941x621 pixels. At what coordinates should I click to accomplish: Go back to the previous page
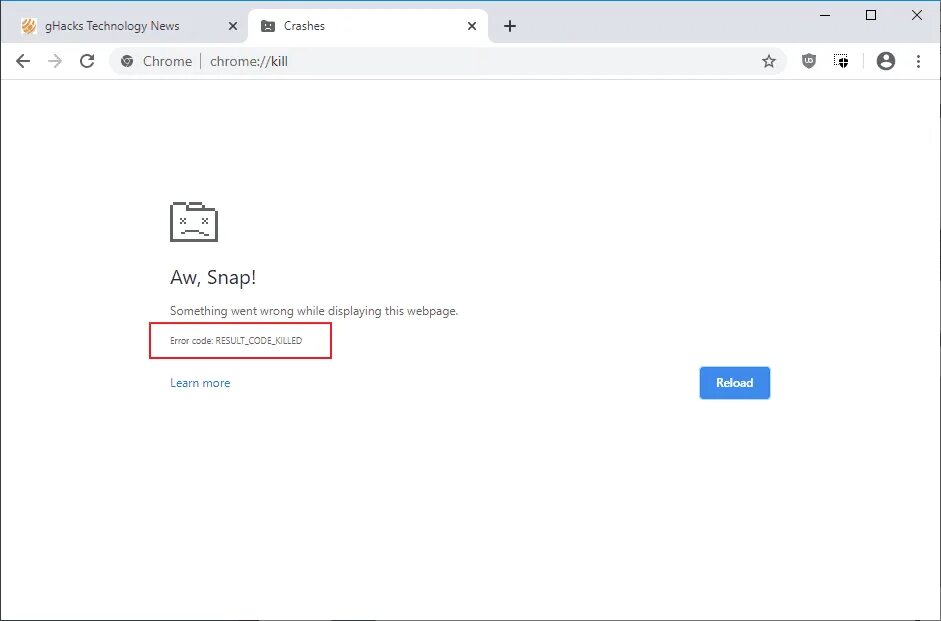click(x=23, y=61)
